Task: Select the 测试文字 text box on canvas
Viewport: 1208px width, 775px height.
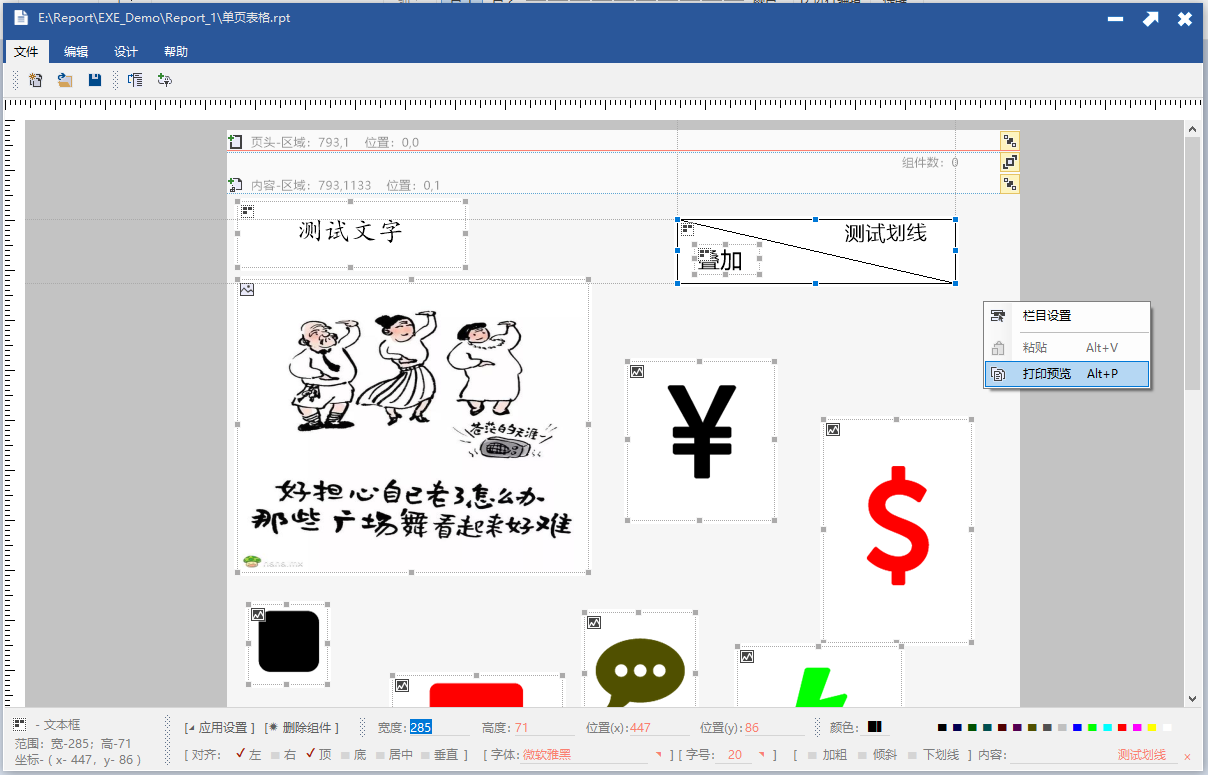Action: 350,232
